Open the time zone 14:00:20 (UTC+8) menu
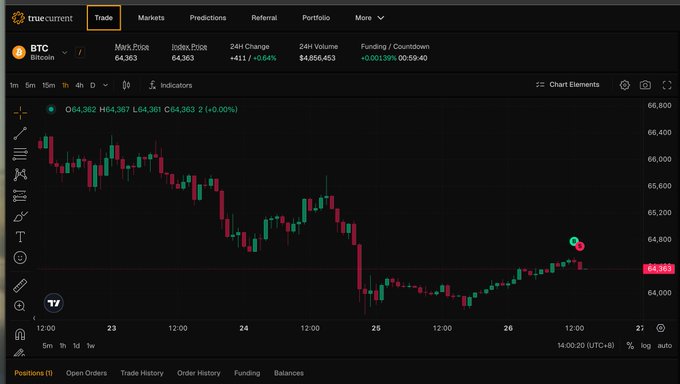This screenshot has height=384, width=680. click(586, 345)
